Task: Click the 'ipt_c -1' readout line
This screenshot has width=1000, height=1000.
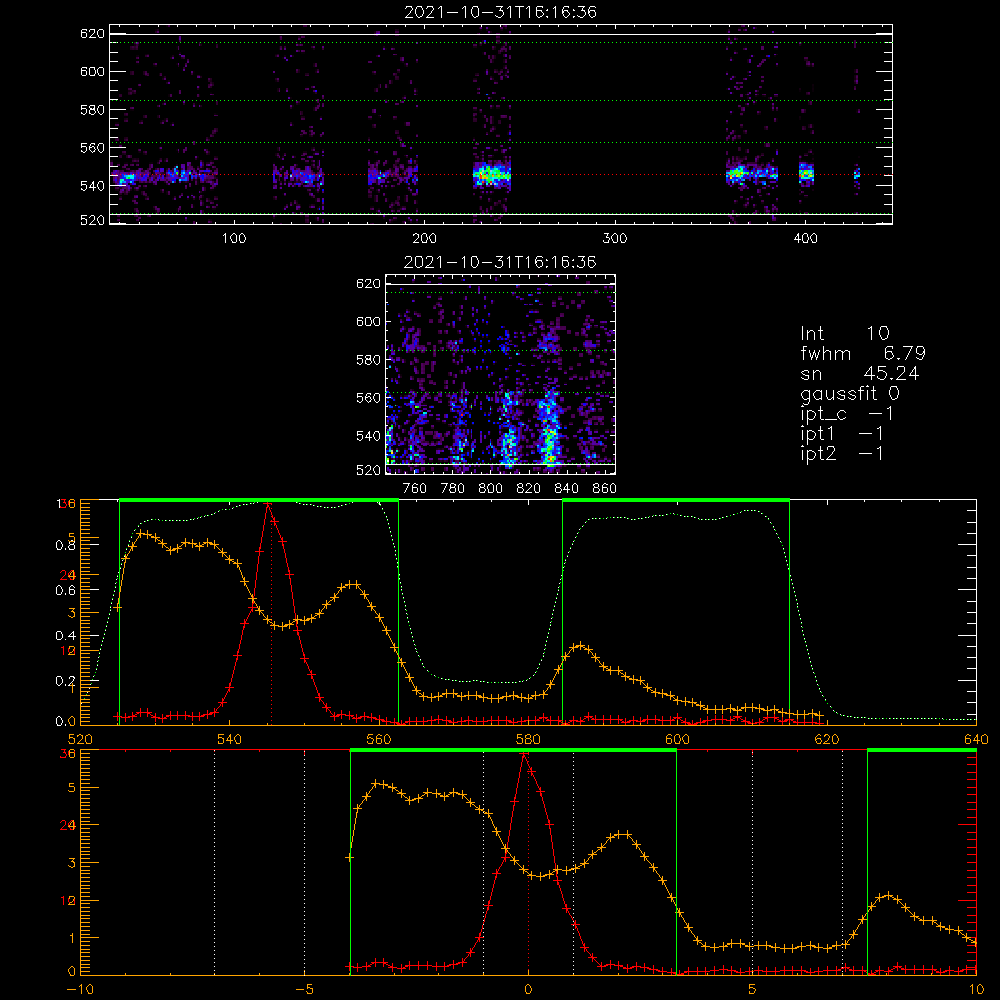Action: coord(847,414)
